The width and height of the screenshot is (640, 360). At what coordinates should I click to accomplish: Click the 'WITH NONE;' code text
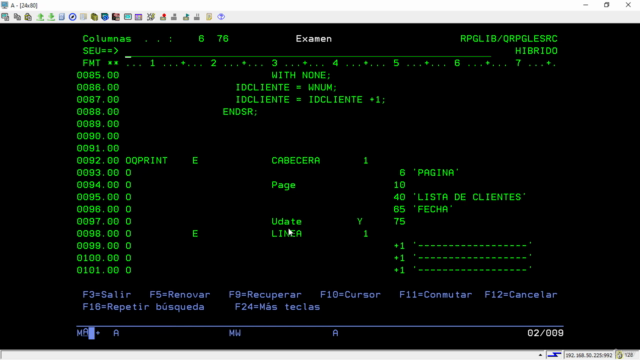pyautogui.click(x=301, y=76)
